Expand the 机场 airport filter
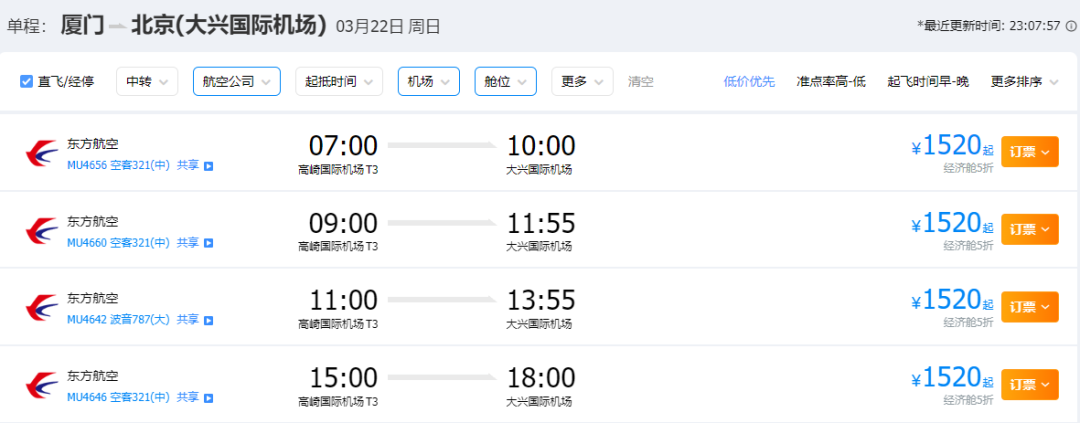 [428, 82]
